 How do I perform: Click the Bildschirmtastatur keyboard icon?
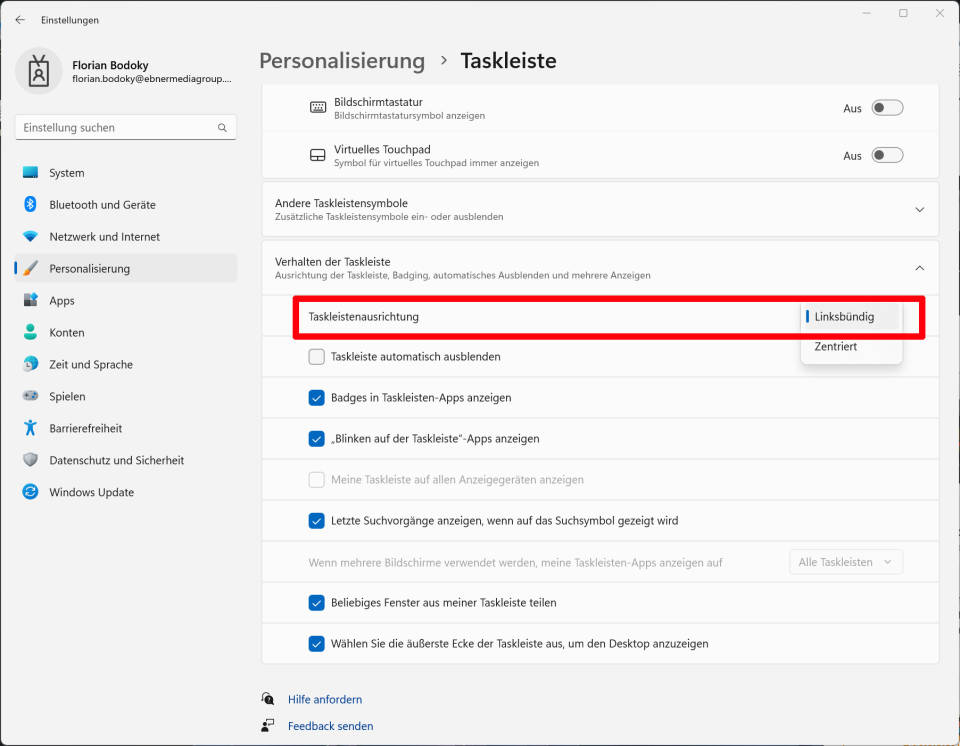click(315, 107)
